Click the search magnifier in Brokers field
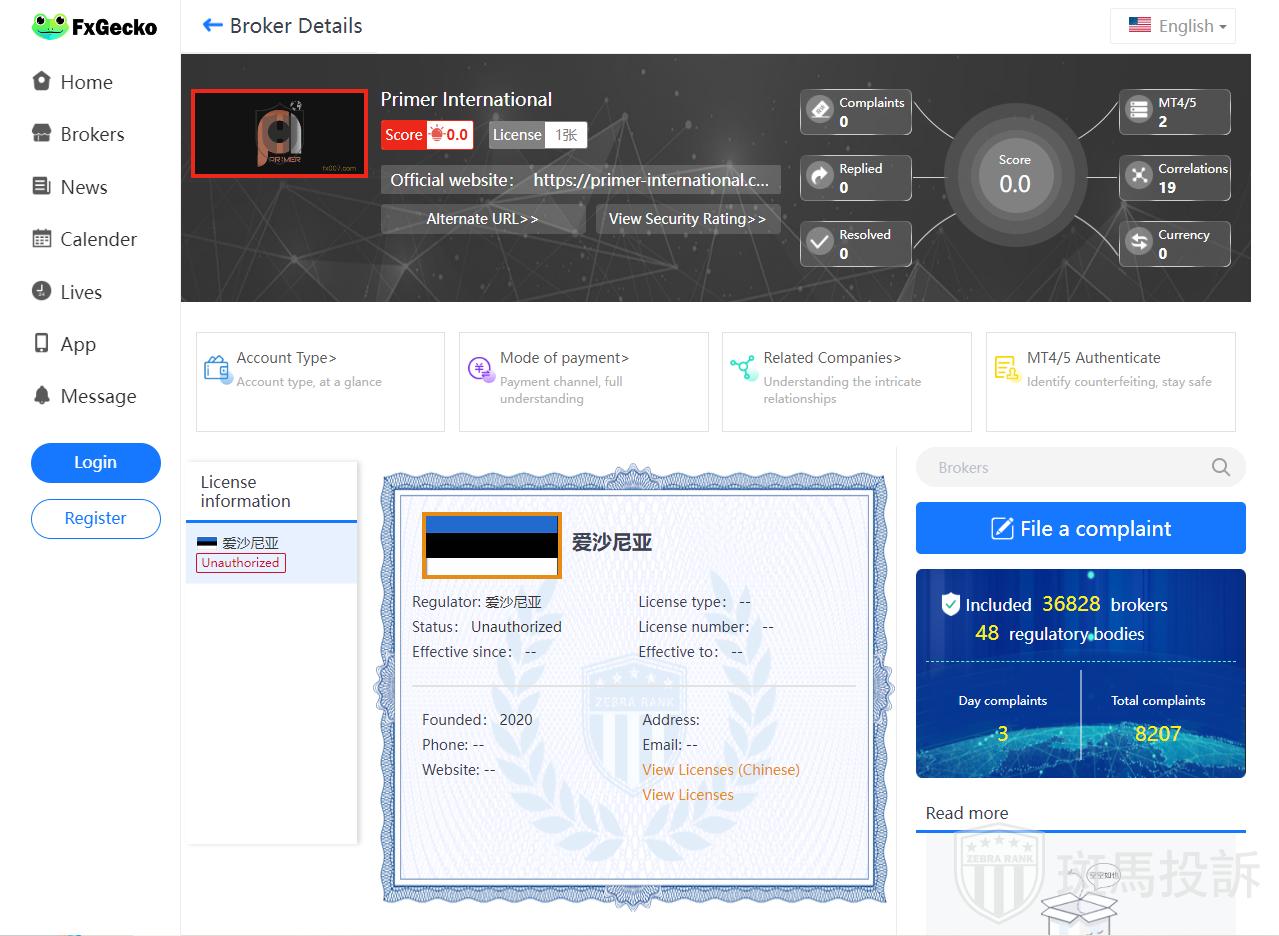 pyautogui.click(x=1220, y=467)
